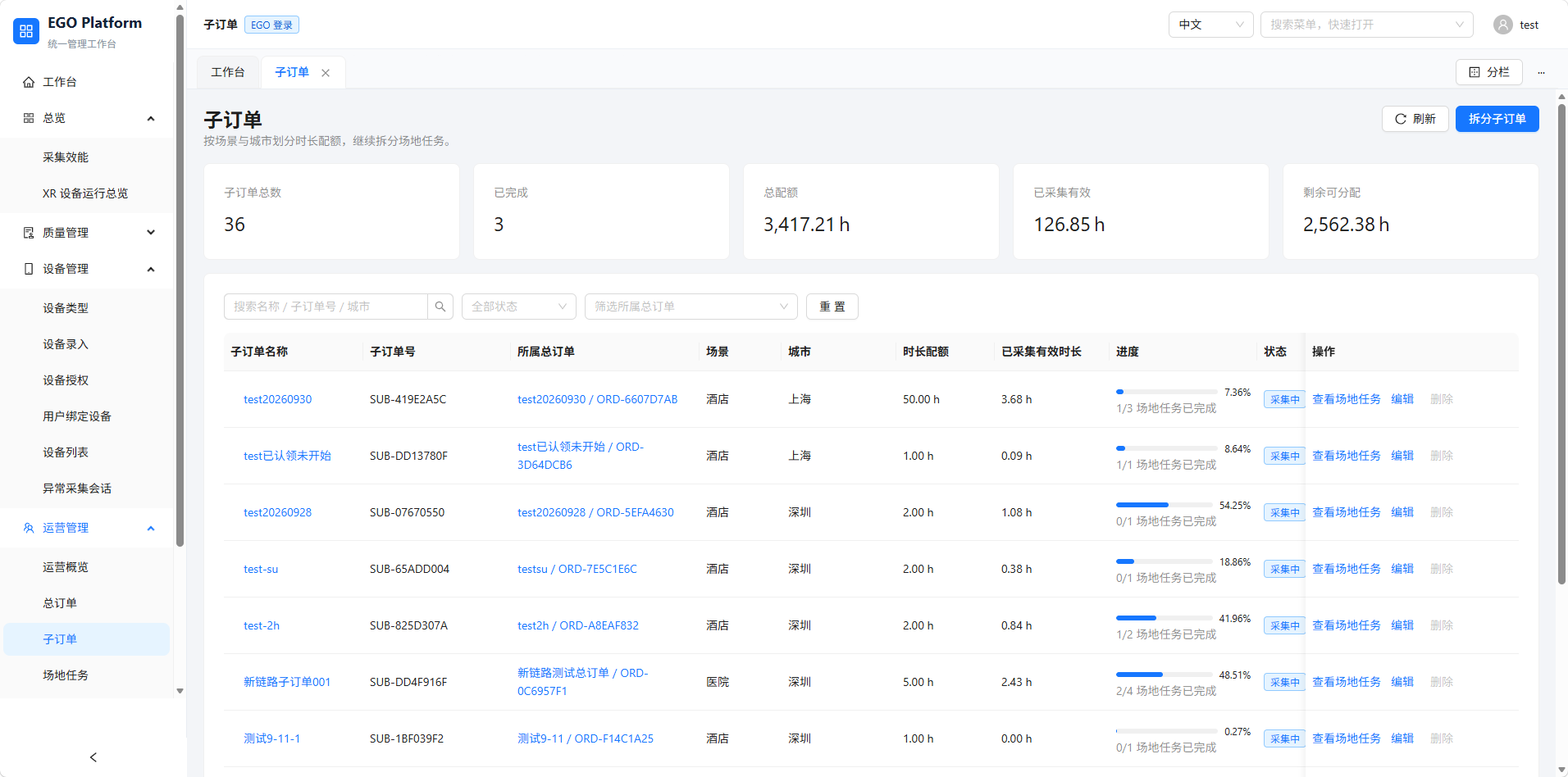The height and width of the screenshot is (777, 1568).
Task: Click the 采集中 status tag for test-2h
Action: [x=1284, y=625]
